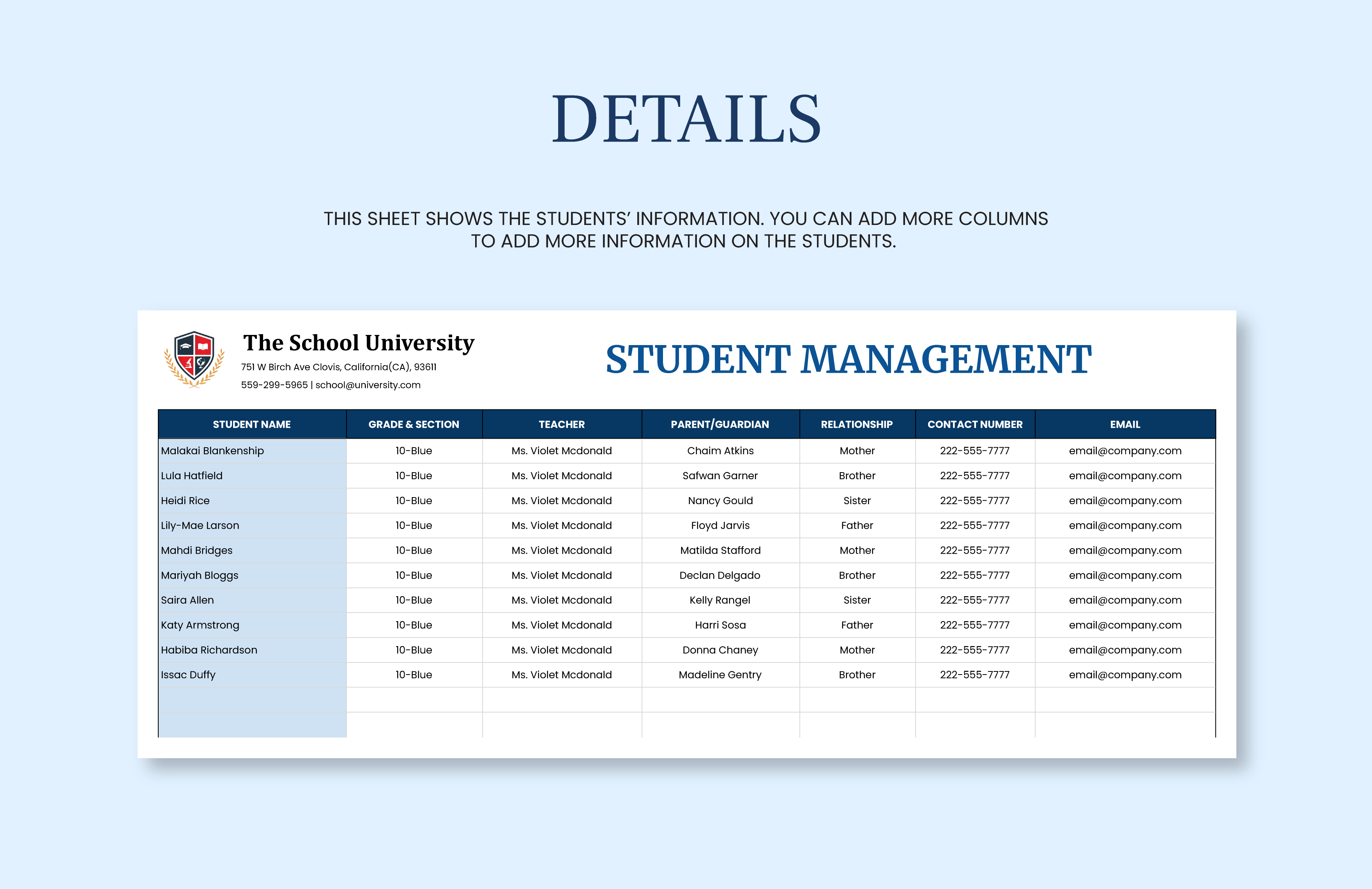Select the Harri Sosa guardian cell
1372x889 pixels.
[720, 624]
